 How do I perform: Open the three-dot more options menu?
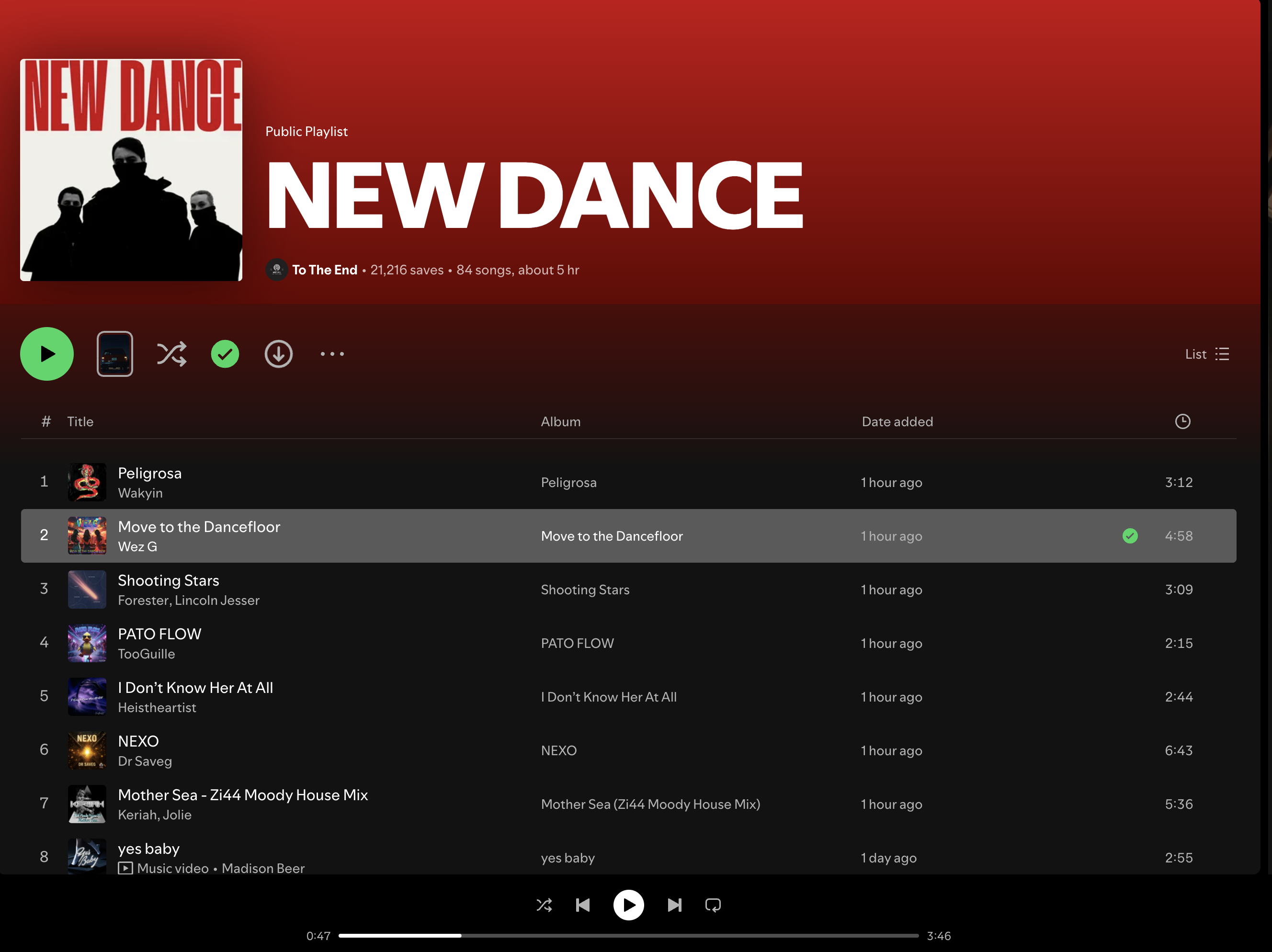coord(332,353)
